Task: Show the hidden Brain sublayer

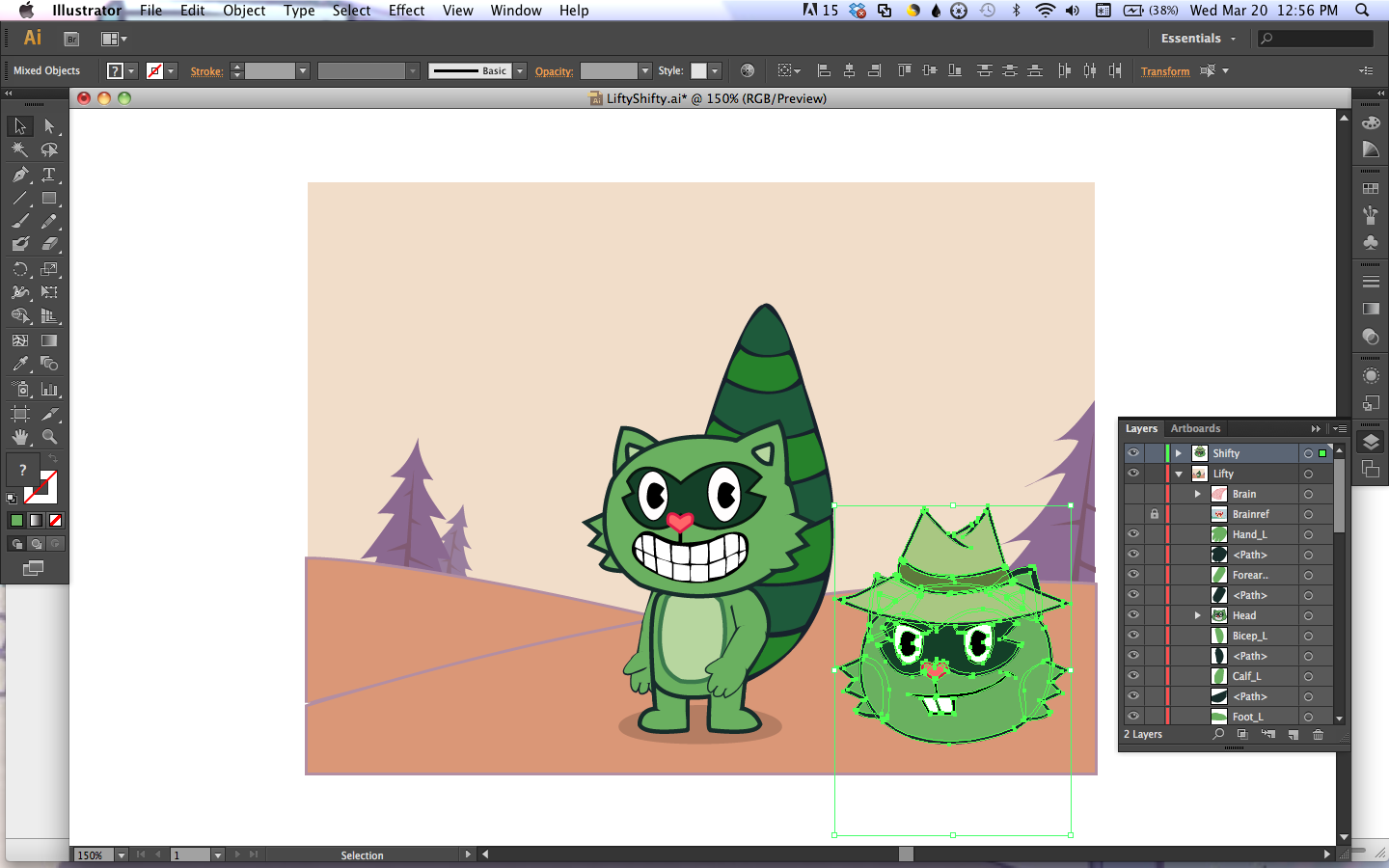Action: (x=1133, y=494)
